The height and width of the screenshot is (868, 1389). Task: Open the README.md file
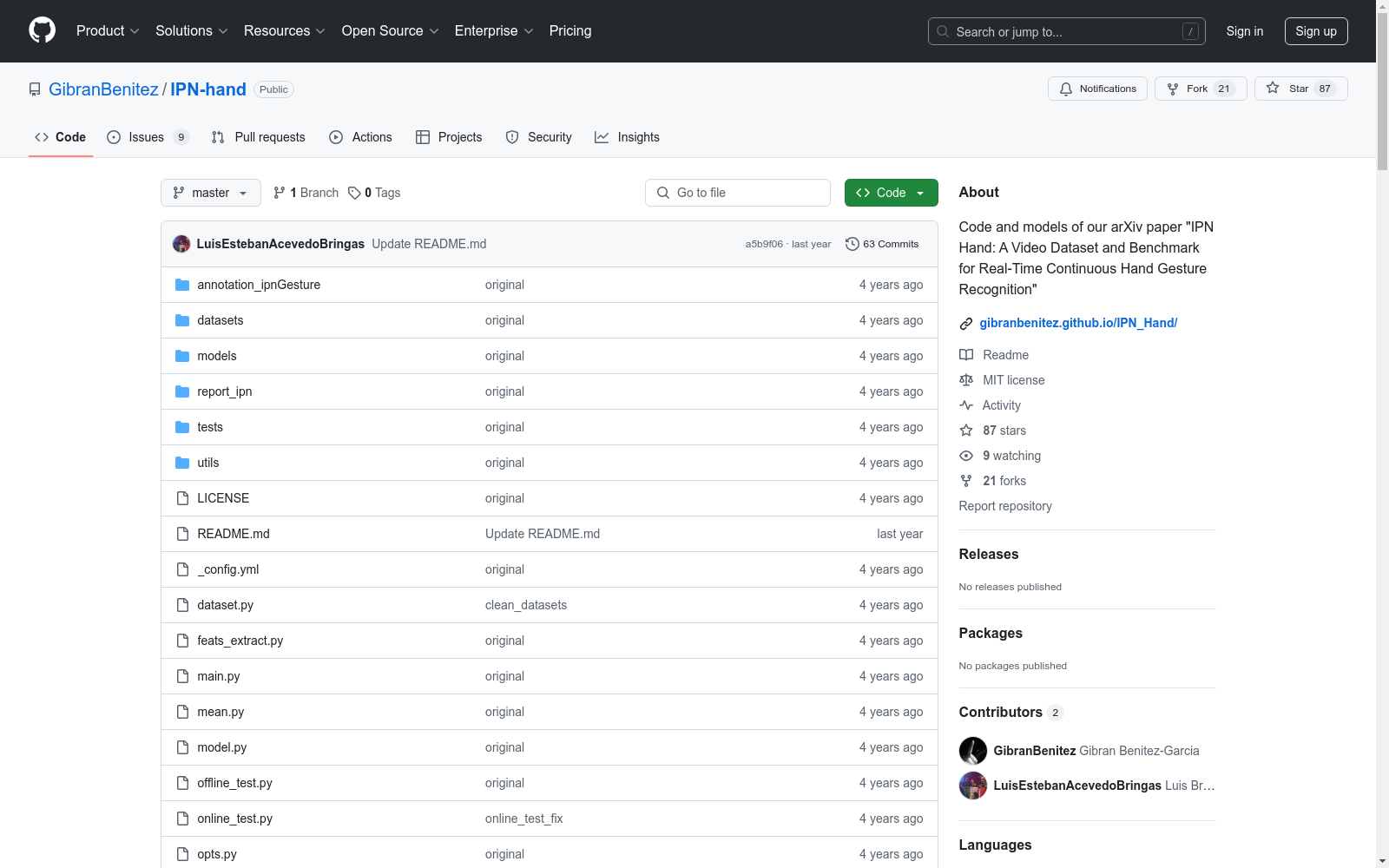pos(234,534)
